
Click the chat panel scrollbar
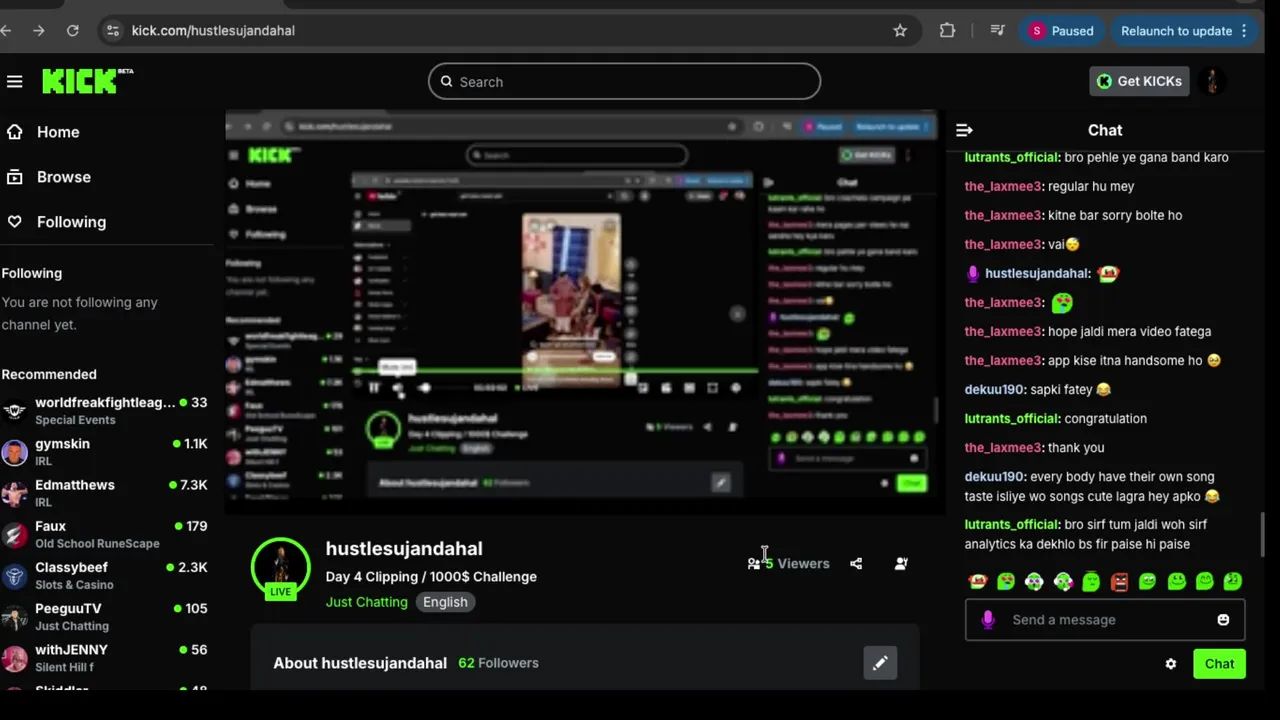click(1262, 535)
